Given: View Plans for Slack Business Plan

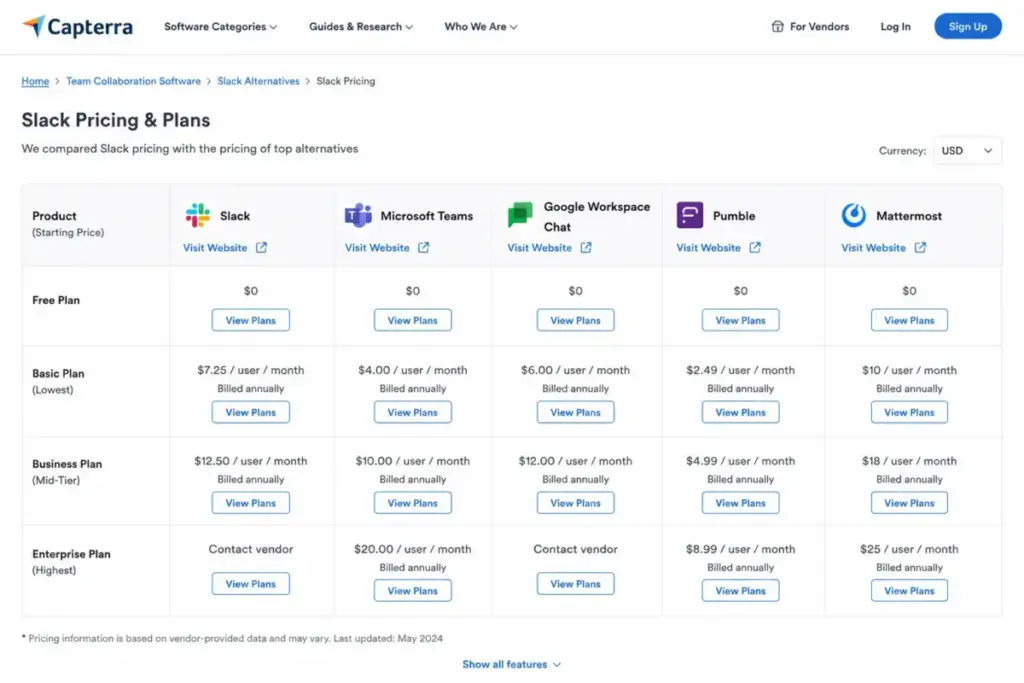Looking at the screenshot, I should 251,503.
